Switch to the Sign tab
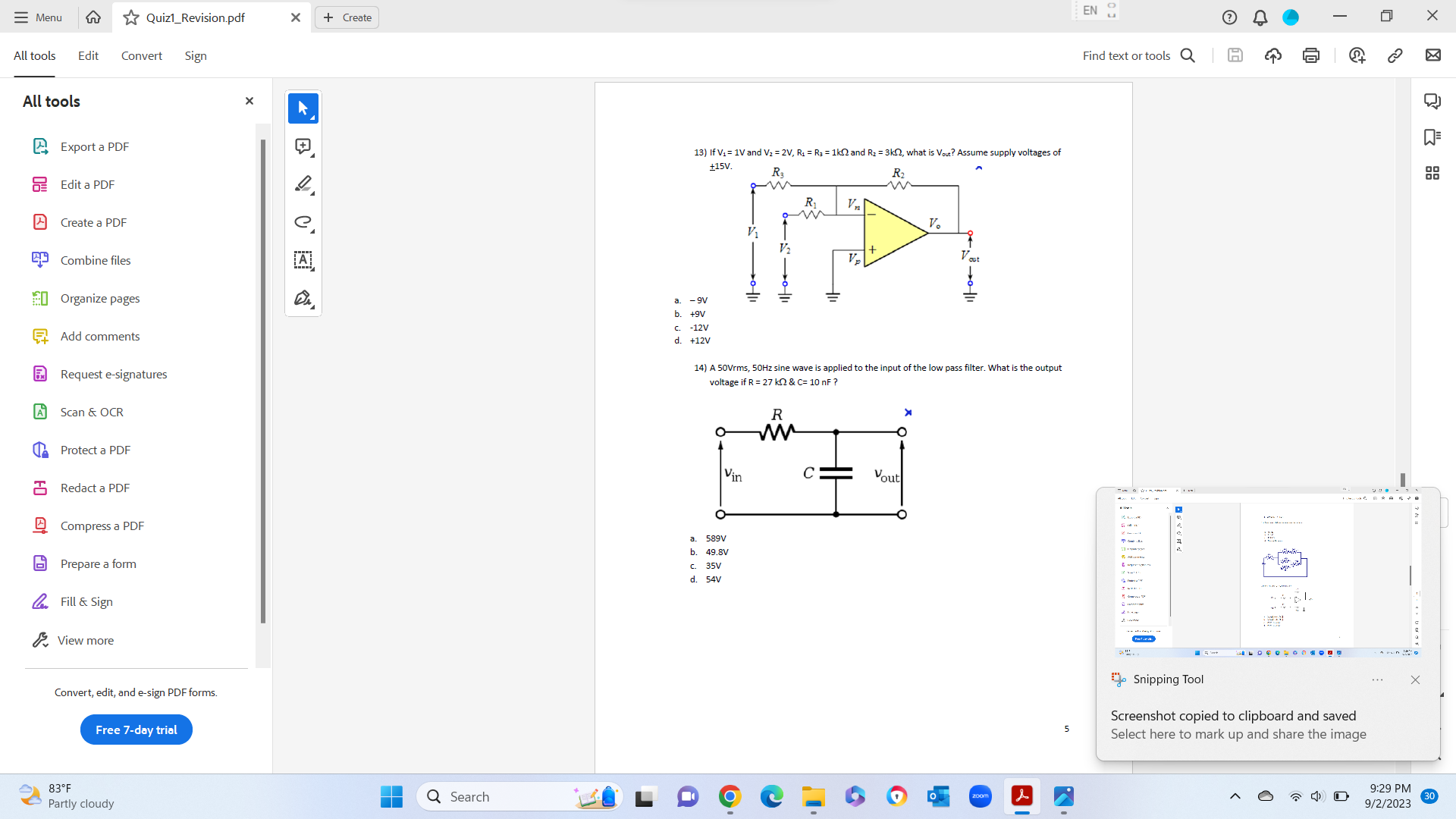1456x819 pixels. (196, 55)
